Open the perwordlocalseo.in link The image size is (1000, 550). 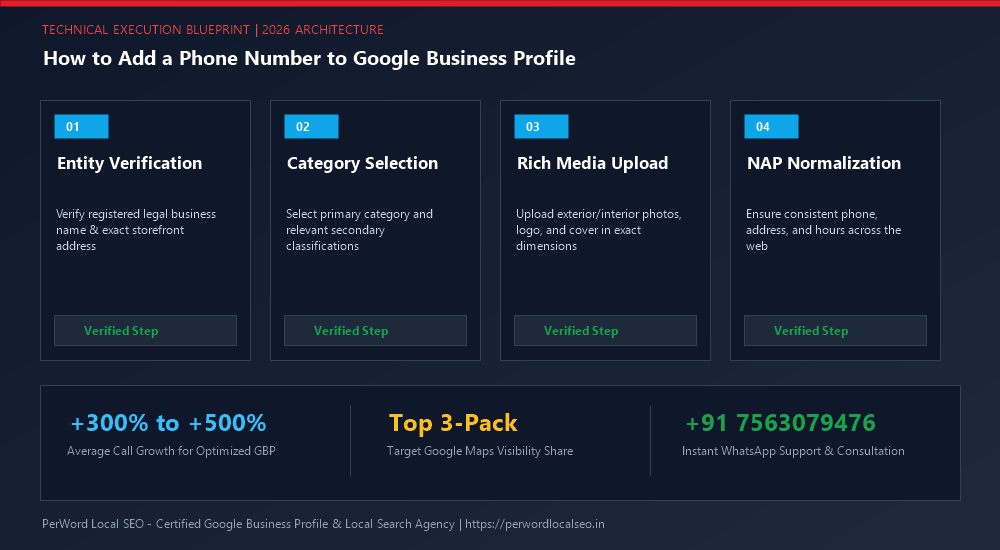click(x=534, y=524)
